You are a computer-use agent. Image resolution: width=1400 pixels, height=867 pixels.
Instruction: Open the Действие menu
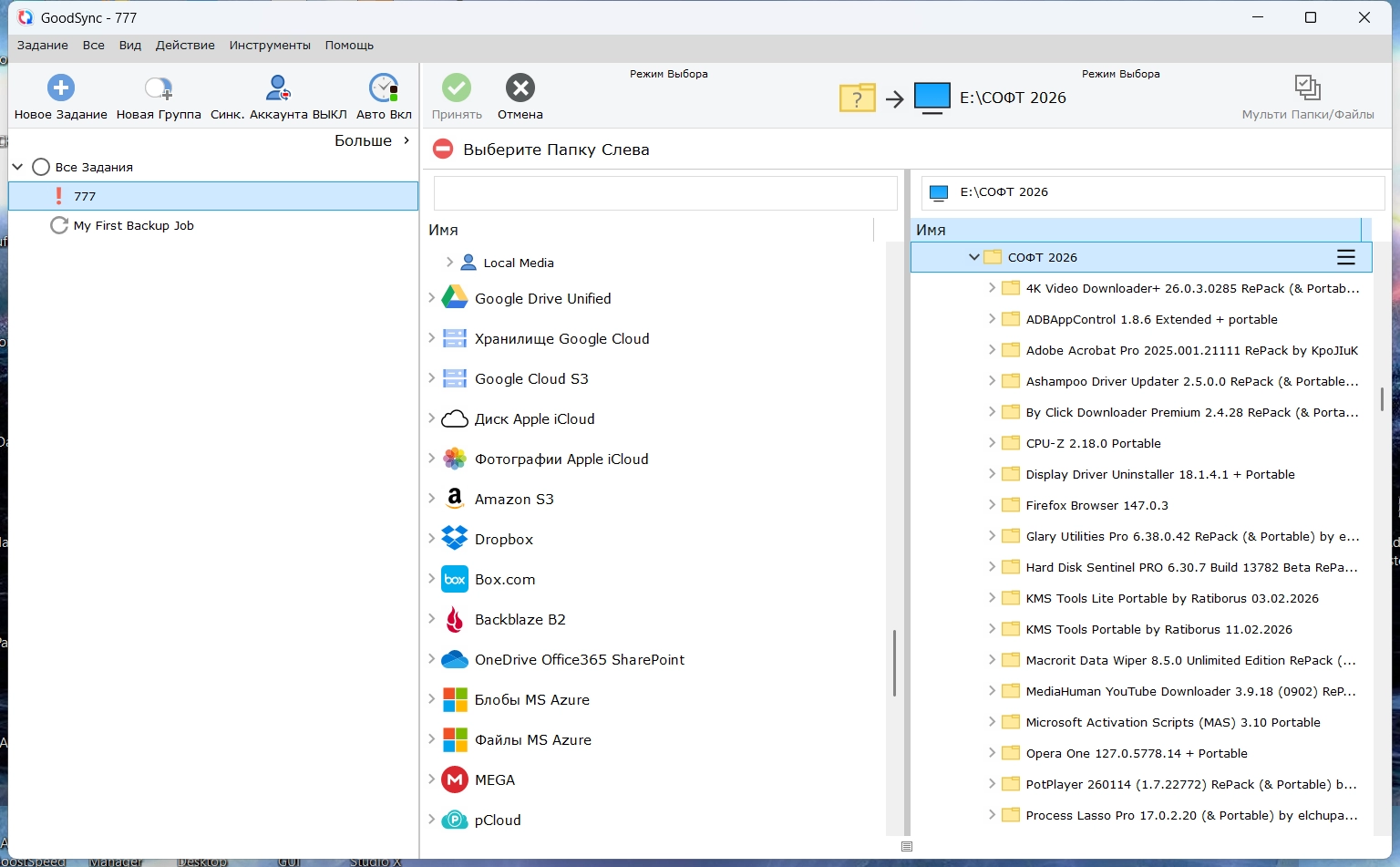click(185, 46)
